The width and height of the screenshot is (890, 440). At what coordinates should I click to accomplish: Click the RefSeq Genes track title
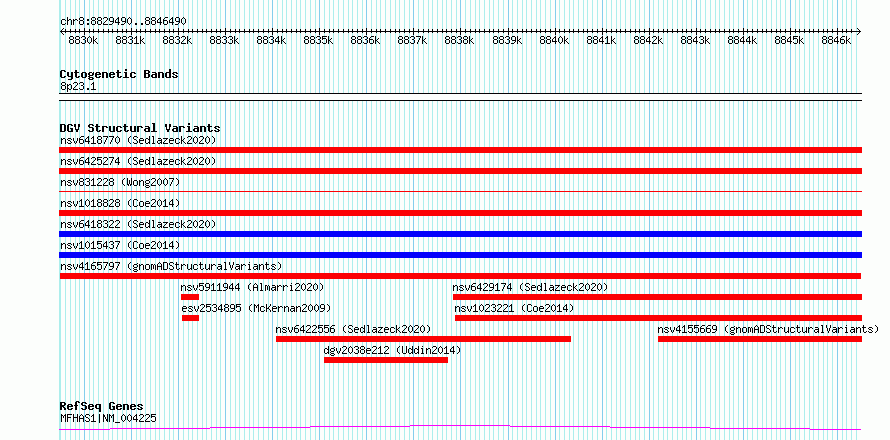click(x=102, y=407)
